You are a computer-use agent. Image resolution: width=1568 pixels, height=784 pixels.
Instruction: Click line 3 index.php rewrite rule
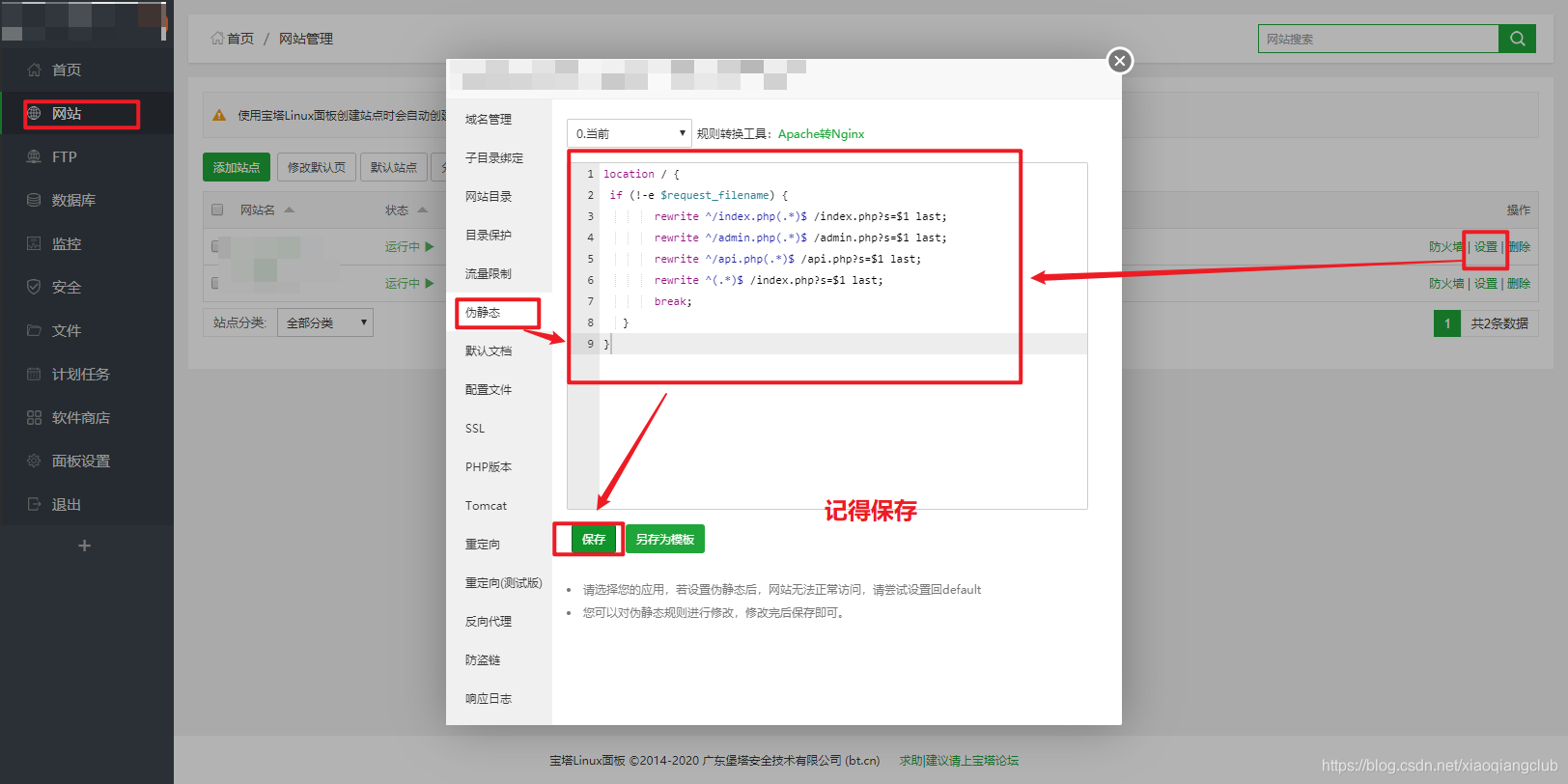(x=800, y=216)
